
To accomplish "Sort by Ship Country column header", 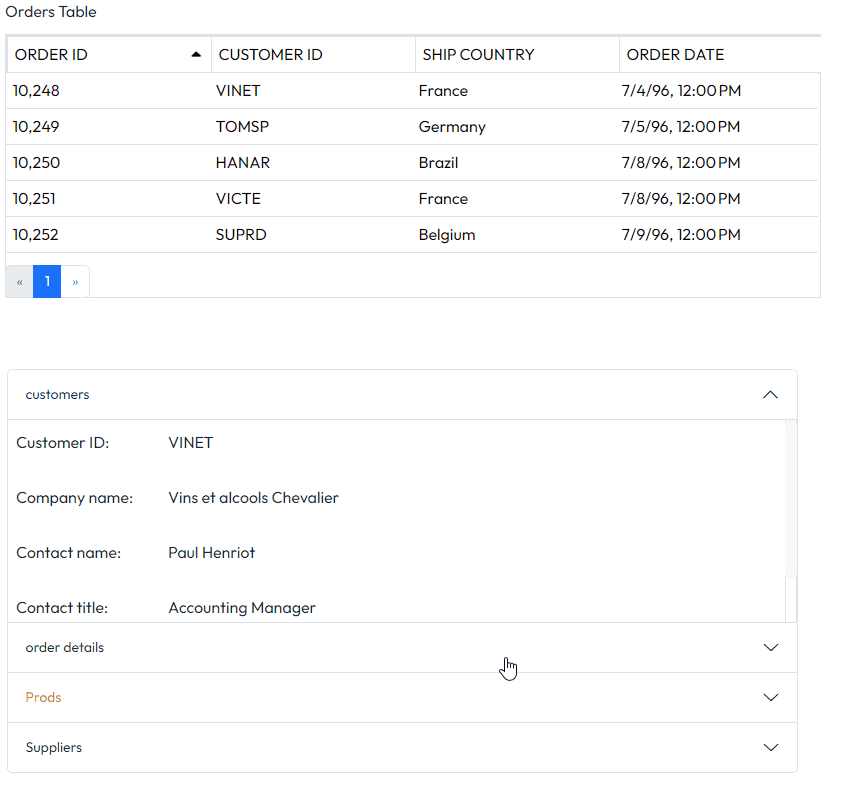I will click(517, 55).
